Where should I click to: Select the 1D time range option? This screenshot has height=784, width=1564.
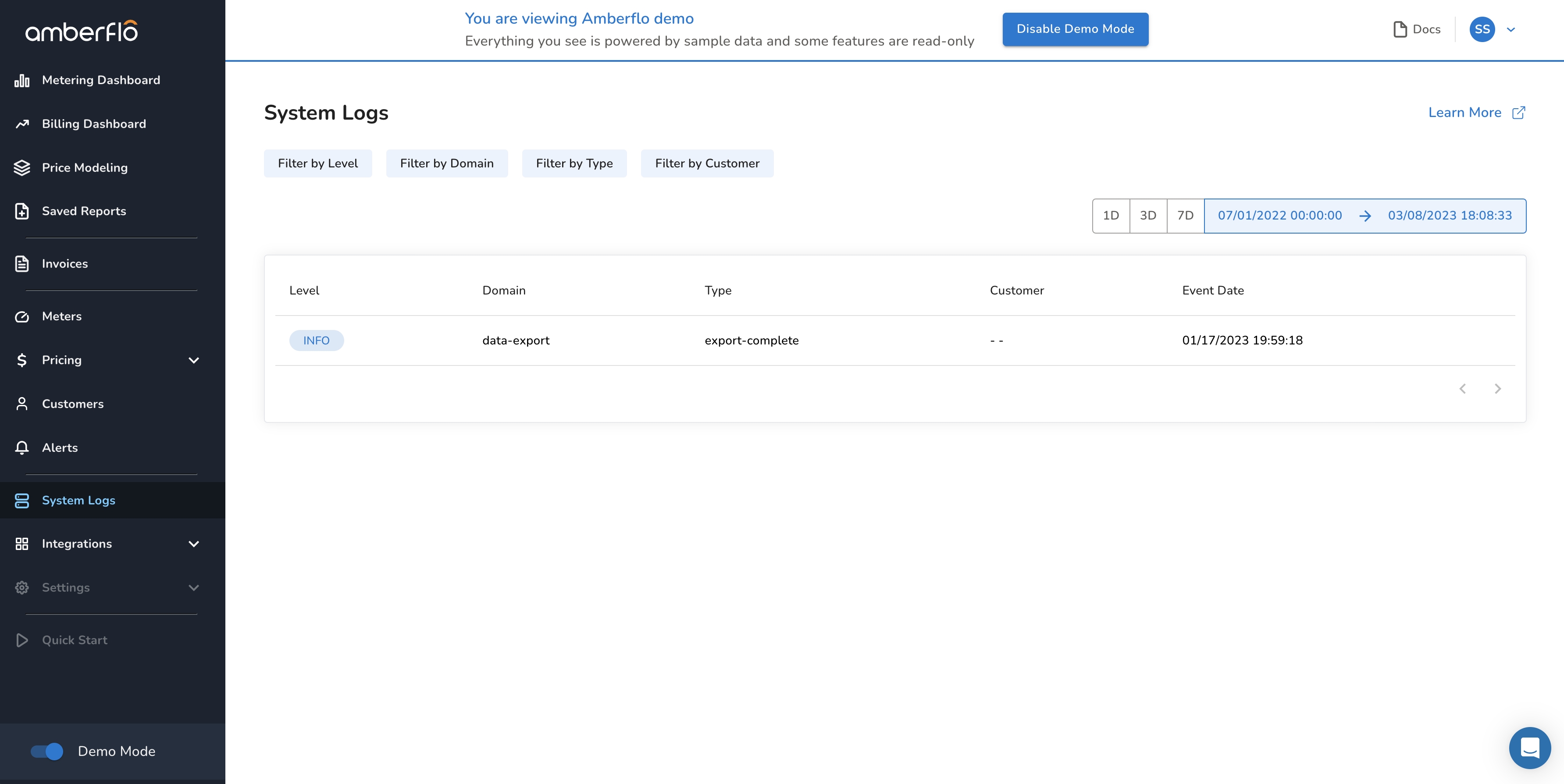click(x=1111, y=216)
